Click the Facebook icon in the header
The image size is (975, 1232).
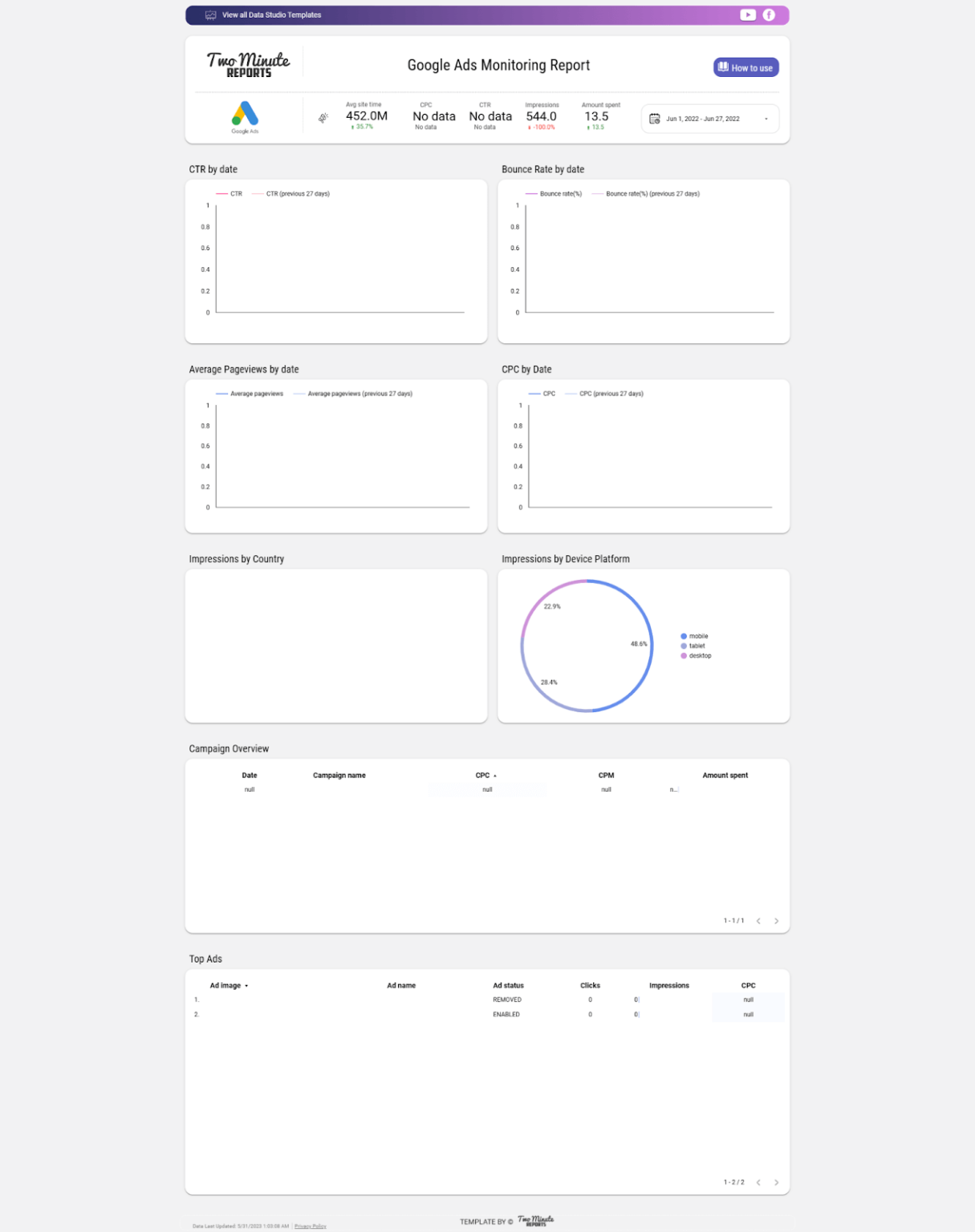(770, 14)
